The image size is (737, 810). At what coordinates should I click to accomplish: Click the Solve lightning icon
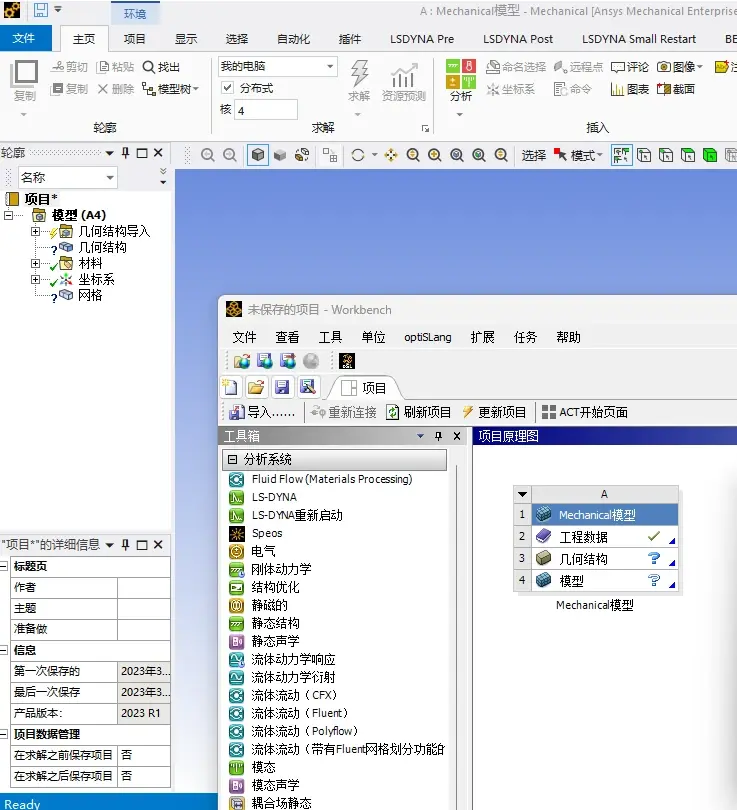coord(359,72)
